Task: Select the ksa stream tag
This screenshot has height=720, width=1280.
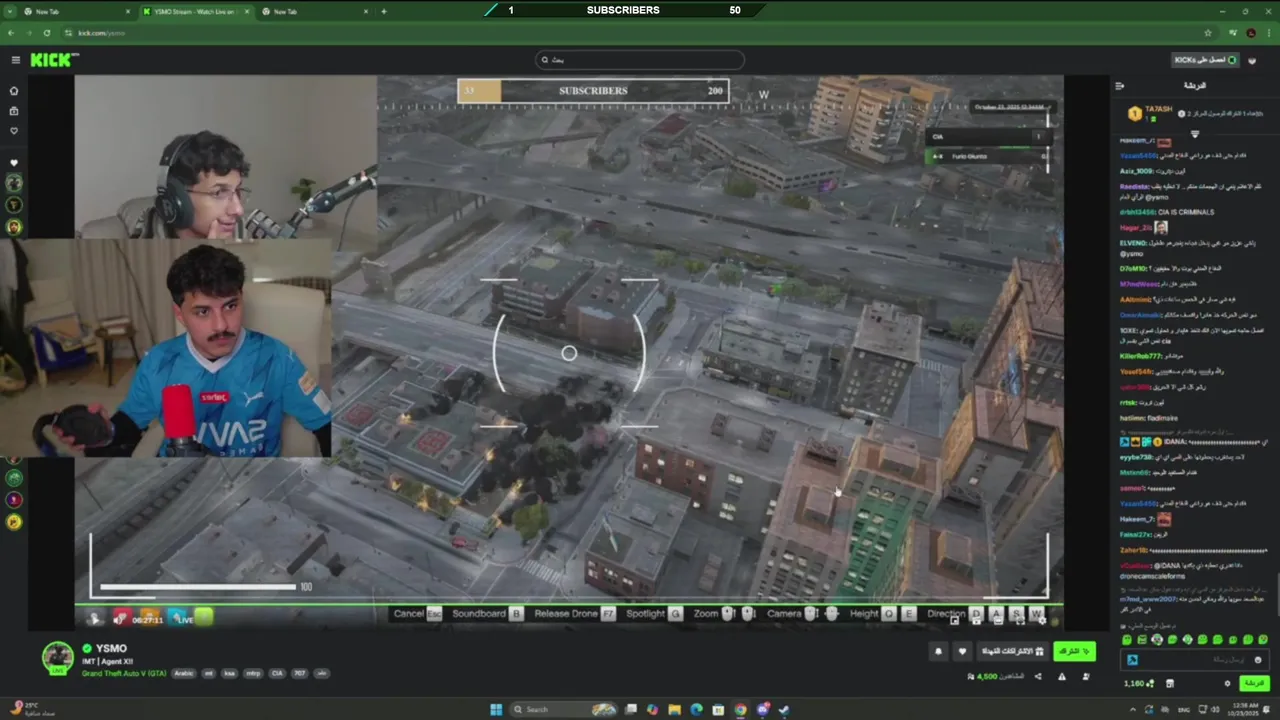Action: (x=230, y=673)
